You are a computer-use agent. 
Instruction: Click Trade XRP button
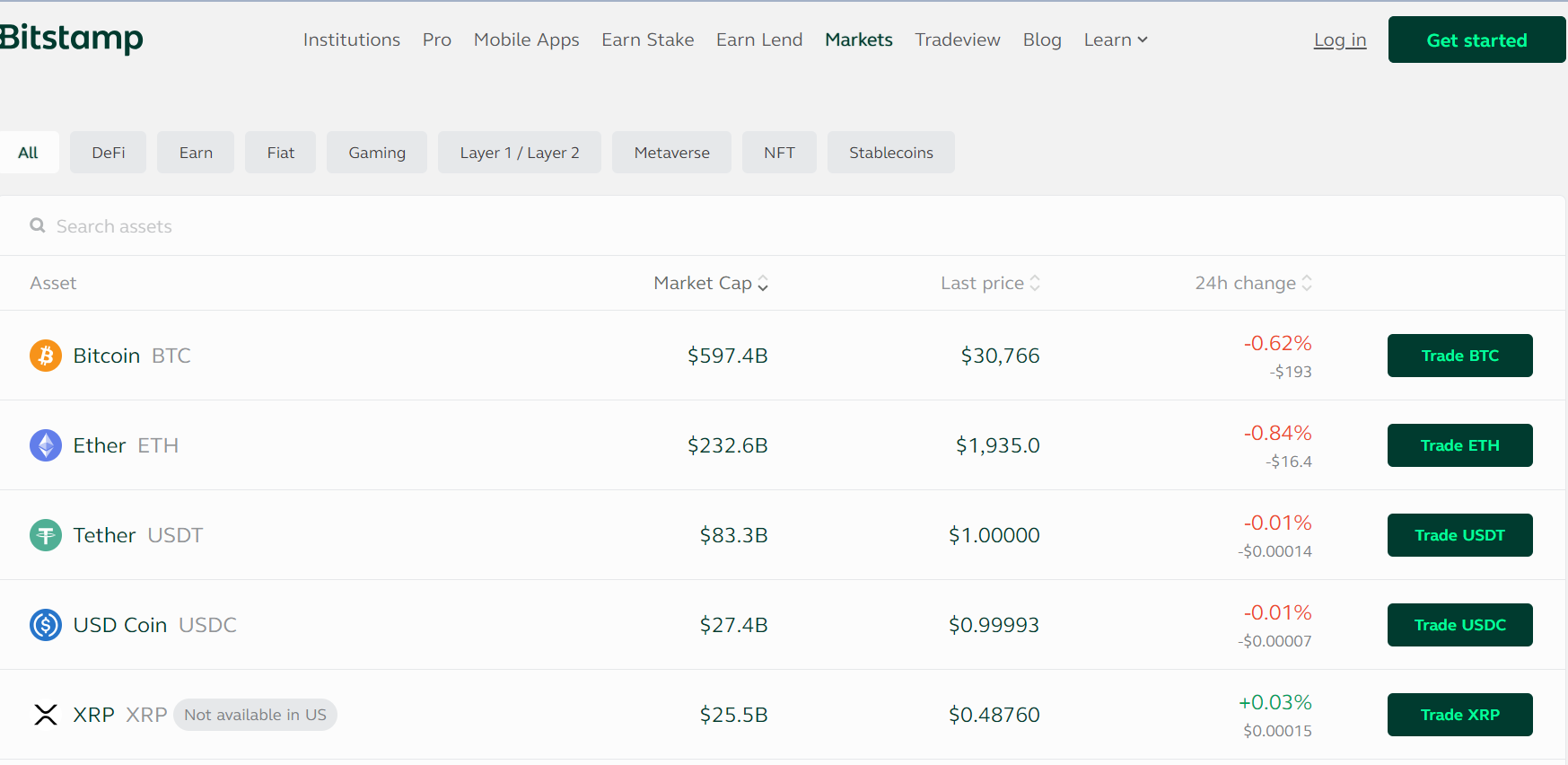pyautogui.click(x=1460, y=715)
